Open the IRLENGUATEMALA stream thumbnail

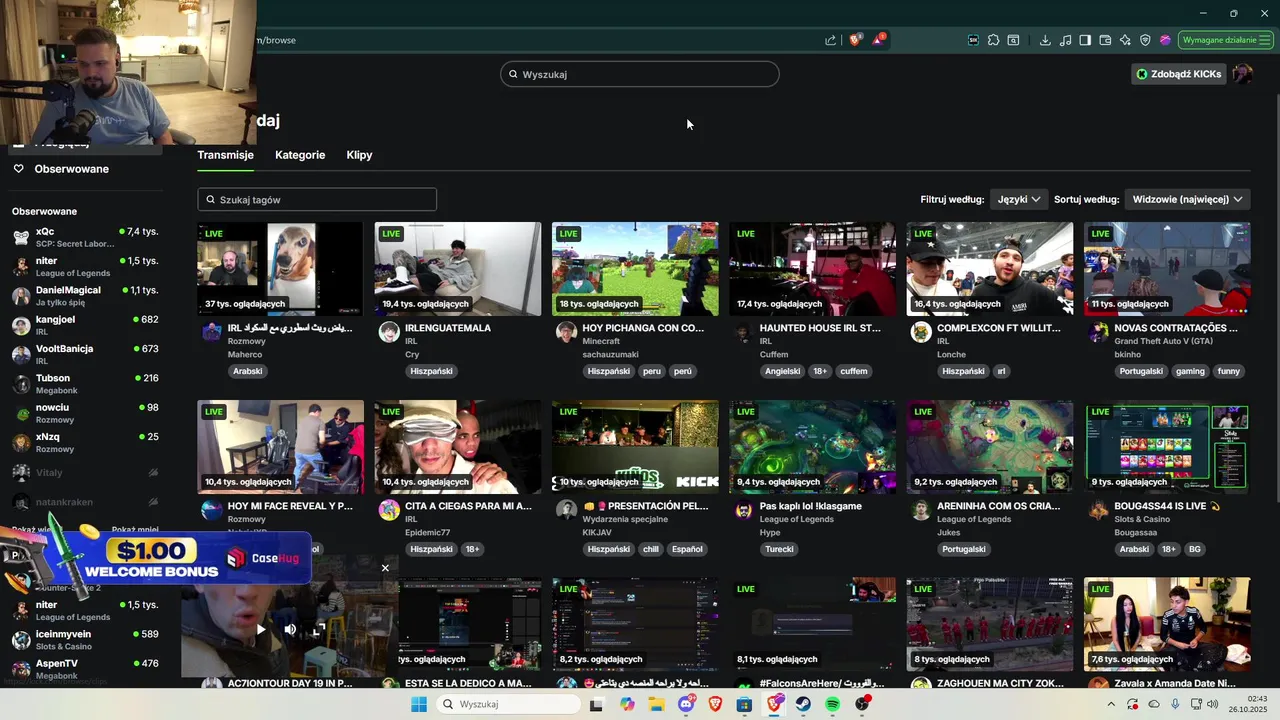click(x=458, y=269)
